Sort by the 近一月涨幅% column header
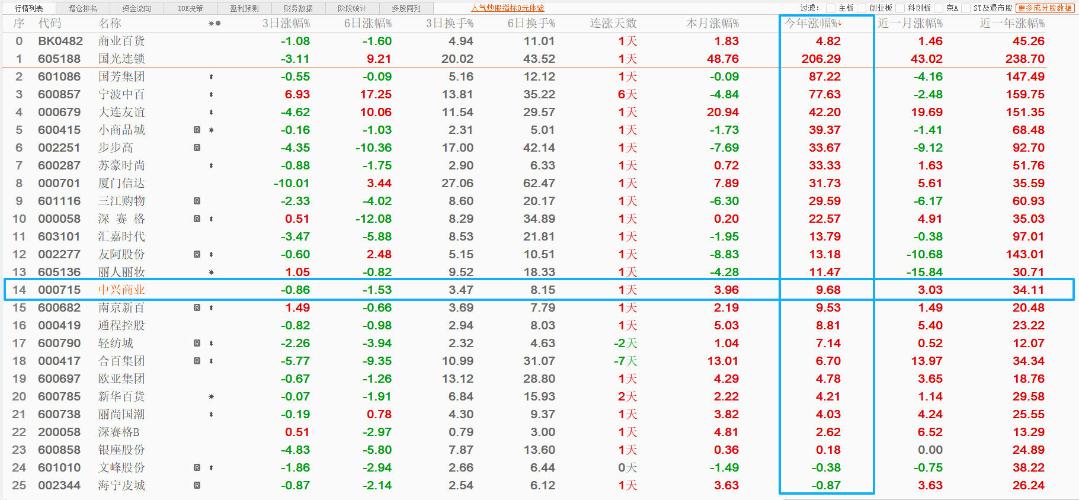1079x500 pixels. [910, 23]
